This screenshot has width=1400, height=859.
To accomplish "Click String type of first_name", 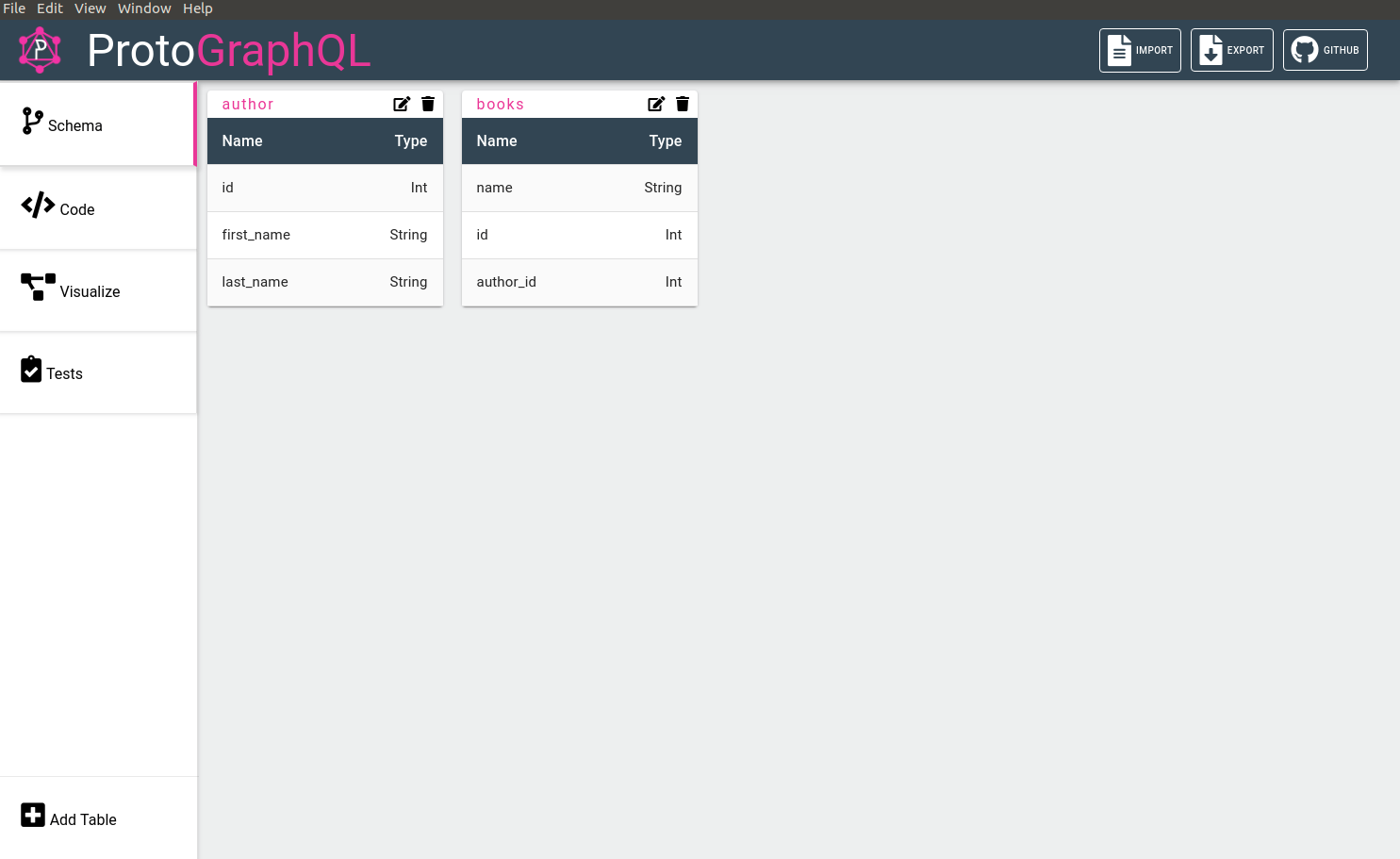I will (408, 235).
